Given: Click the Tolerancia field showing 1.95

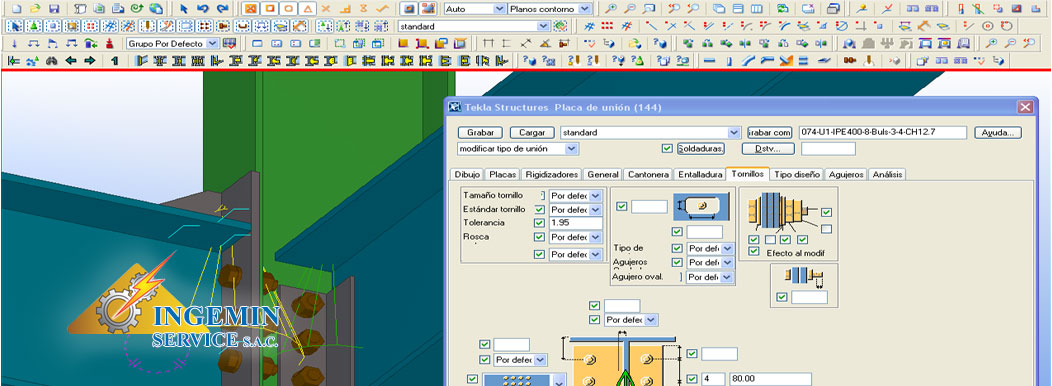Looking at the screenshot, I should [x=575, y=223].
